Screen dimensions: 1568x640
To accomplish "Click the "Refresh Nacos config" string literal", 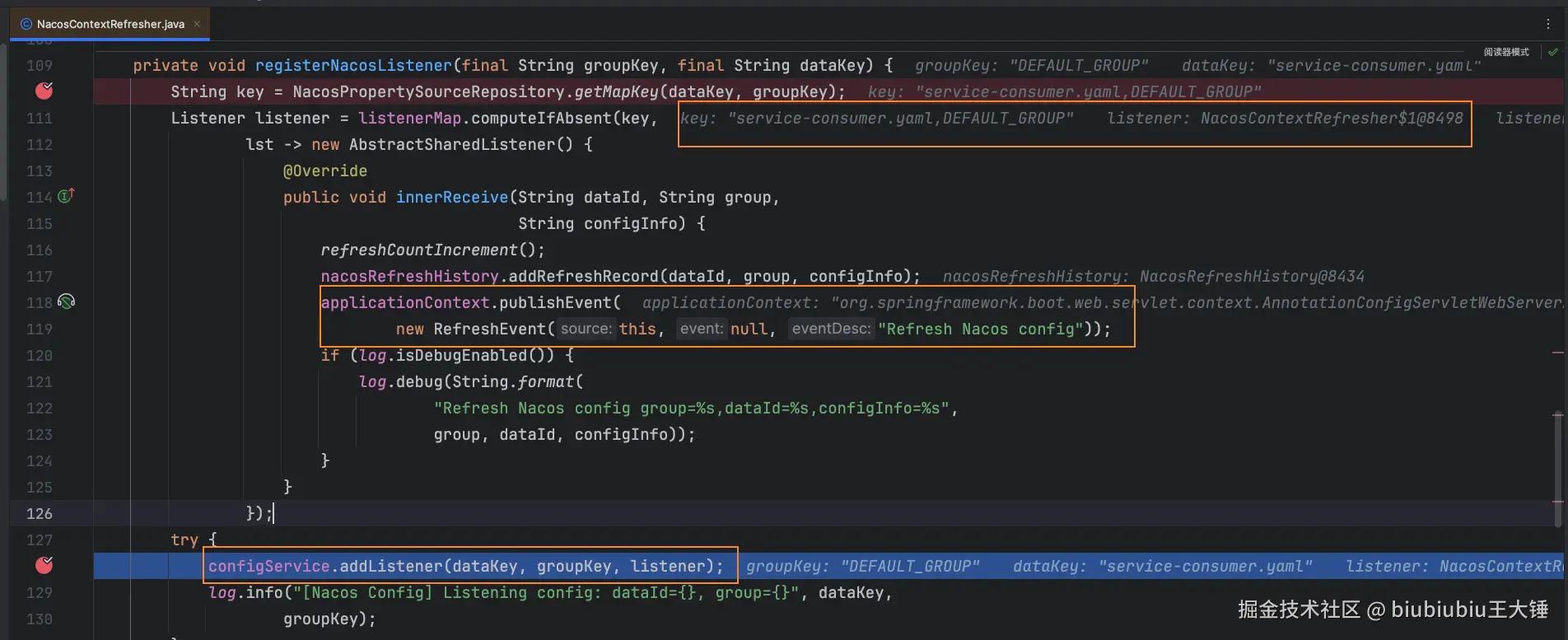I will [981, 329].
